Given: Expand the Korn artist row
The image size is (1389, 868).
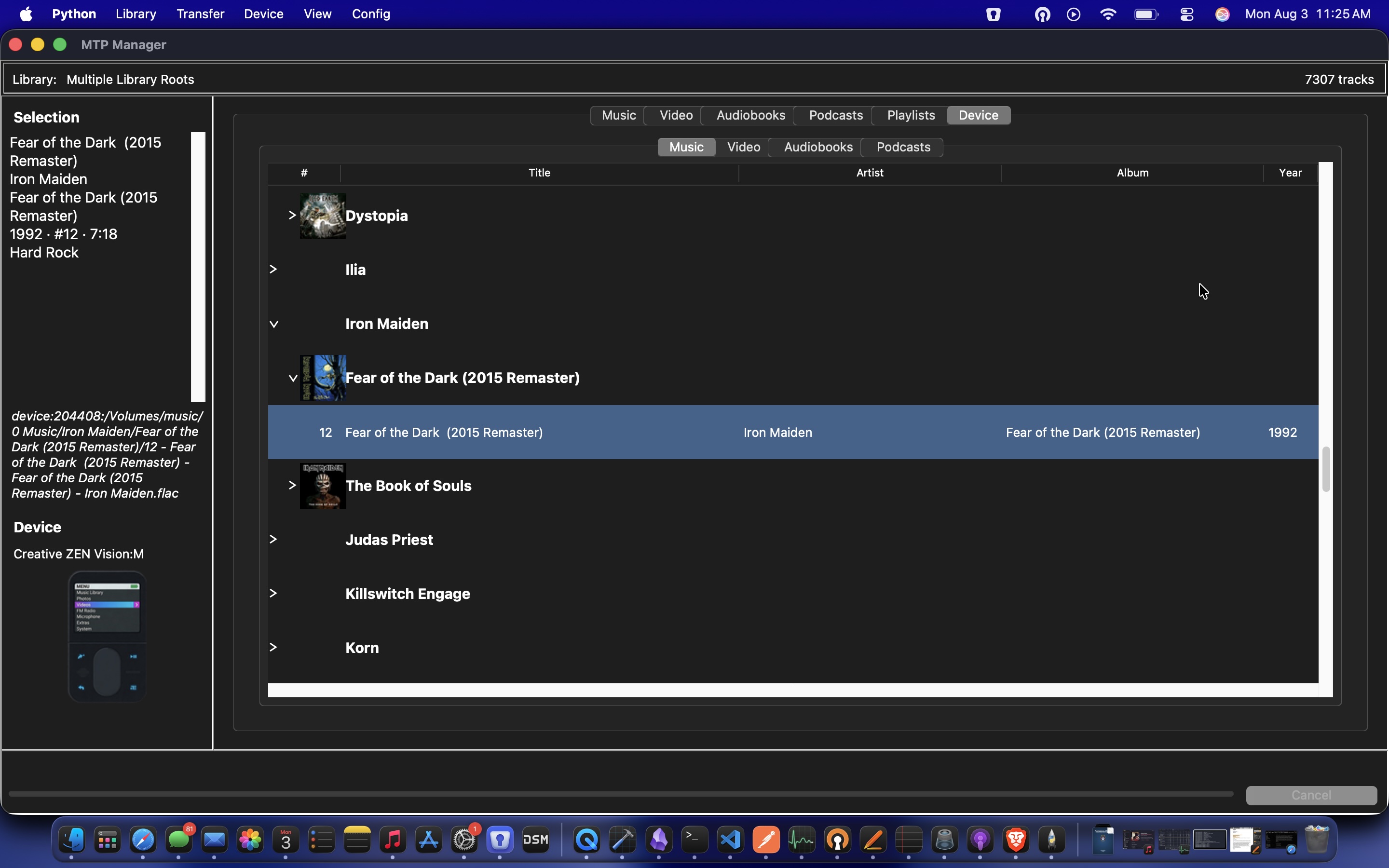Looking at the screenshot, I should 274,648.
